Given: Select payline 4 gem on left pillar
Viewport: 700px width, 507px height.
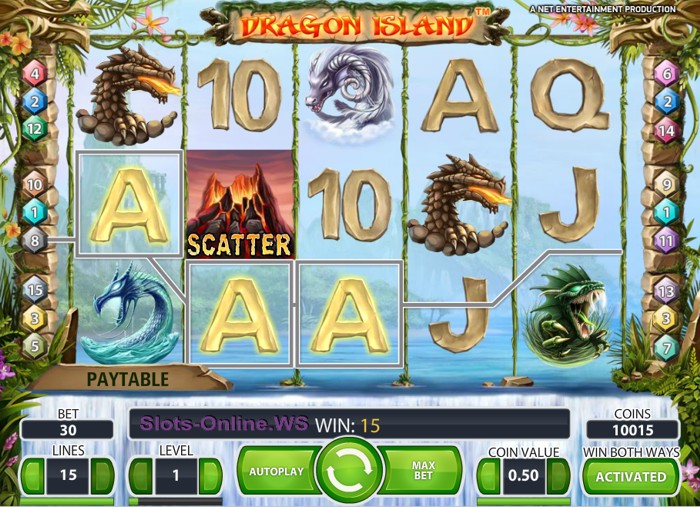Looking at the screenshot, I should (35, 74).
